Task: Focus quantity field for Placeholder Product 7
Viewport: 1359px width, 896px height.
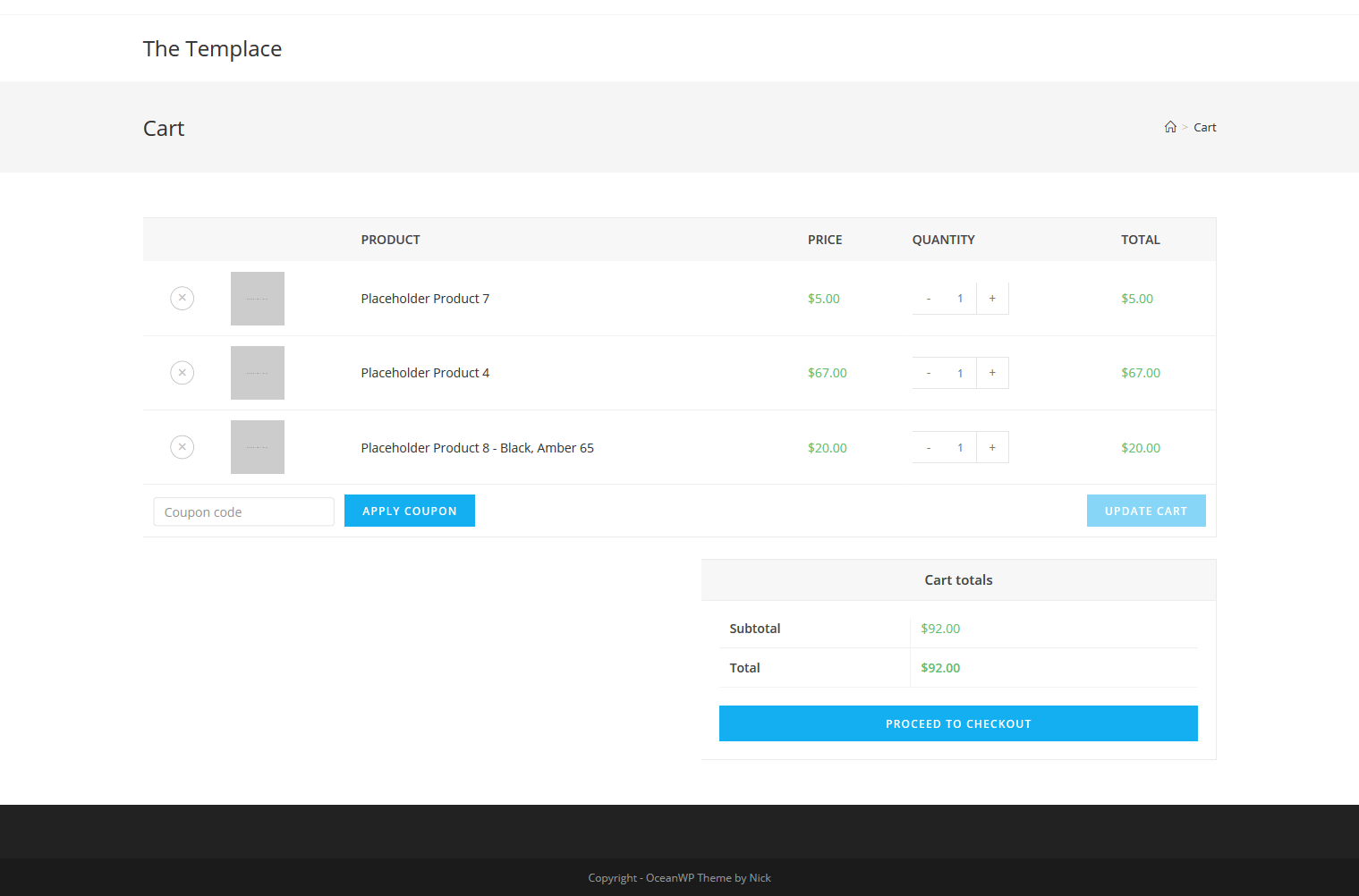Action: tap(960, 299)
